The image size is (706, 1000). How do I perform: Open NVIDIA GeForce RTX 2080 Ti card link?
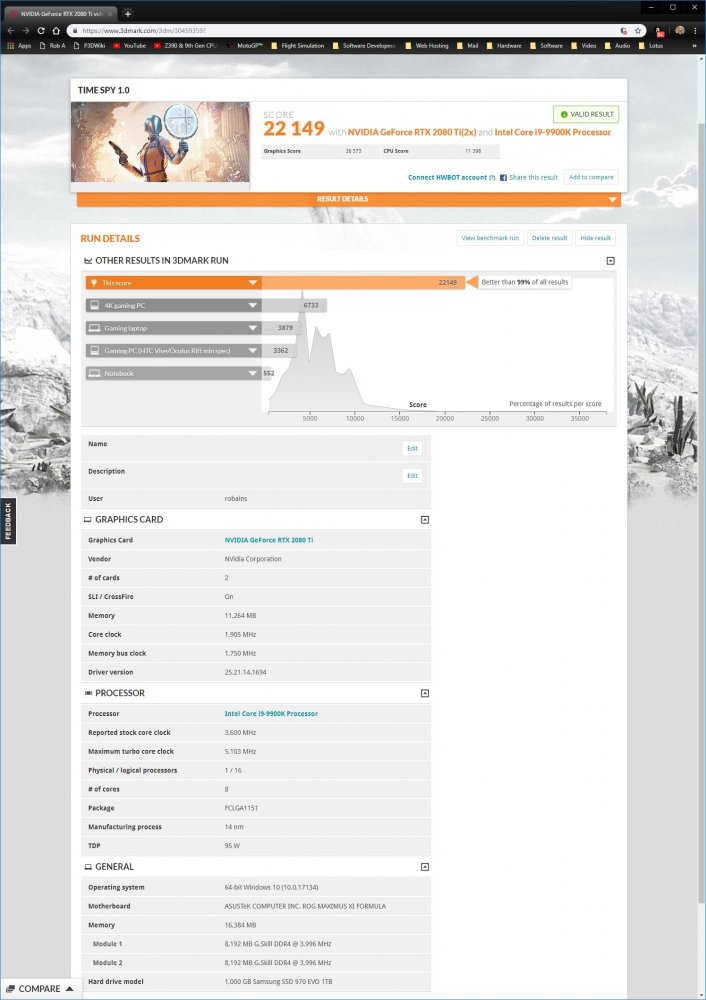268,540
